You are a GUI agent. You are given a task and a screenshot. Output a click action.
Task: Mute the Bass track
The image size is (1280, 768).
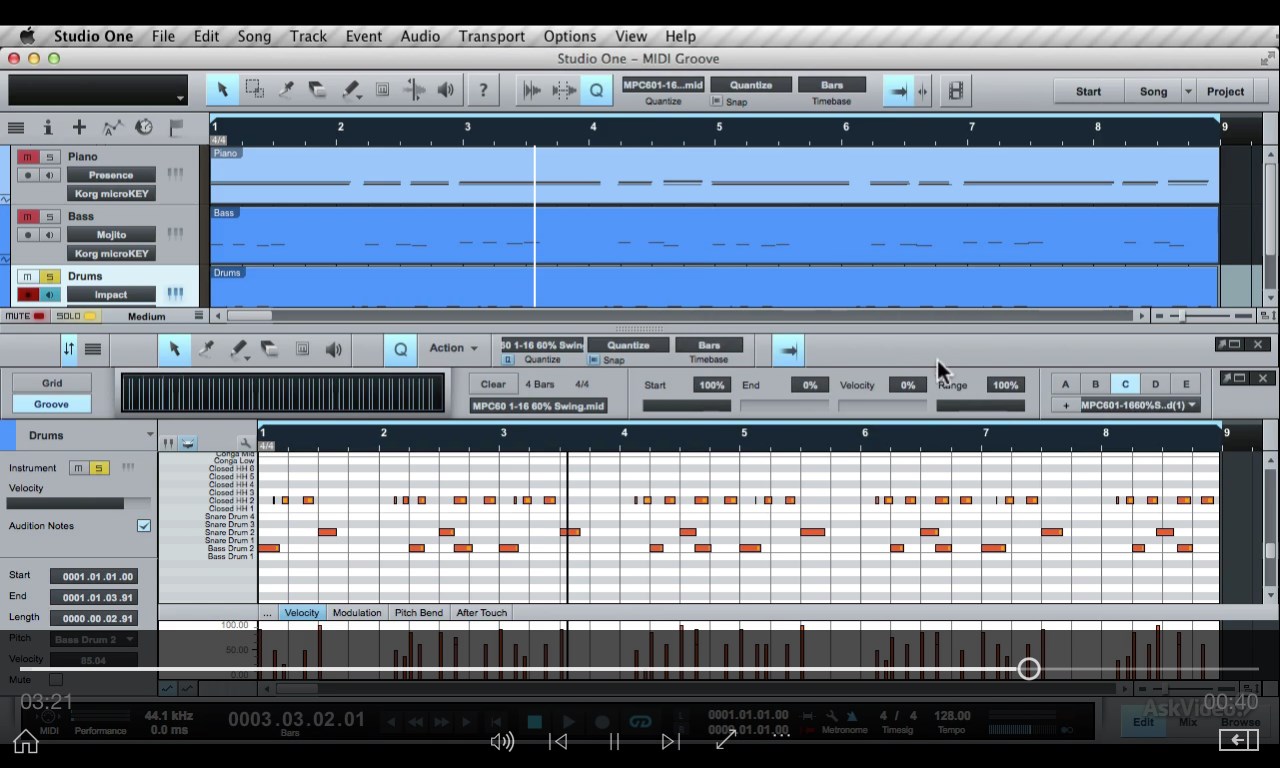coord(28,216)
